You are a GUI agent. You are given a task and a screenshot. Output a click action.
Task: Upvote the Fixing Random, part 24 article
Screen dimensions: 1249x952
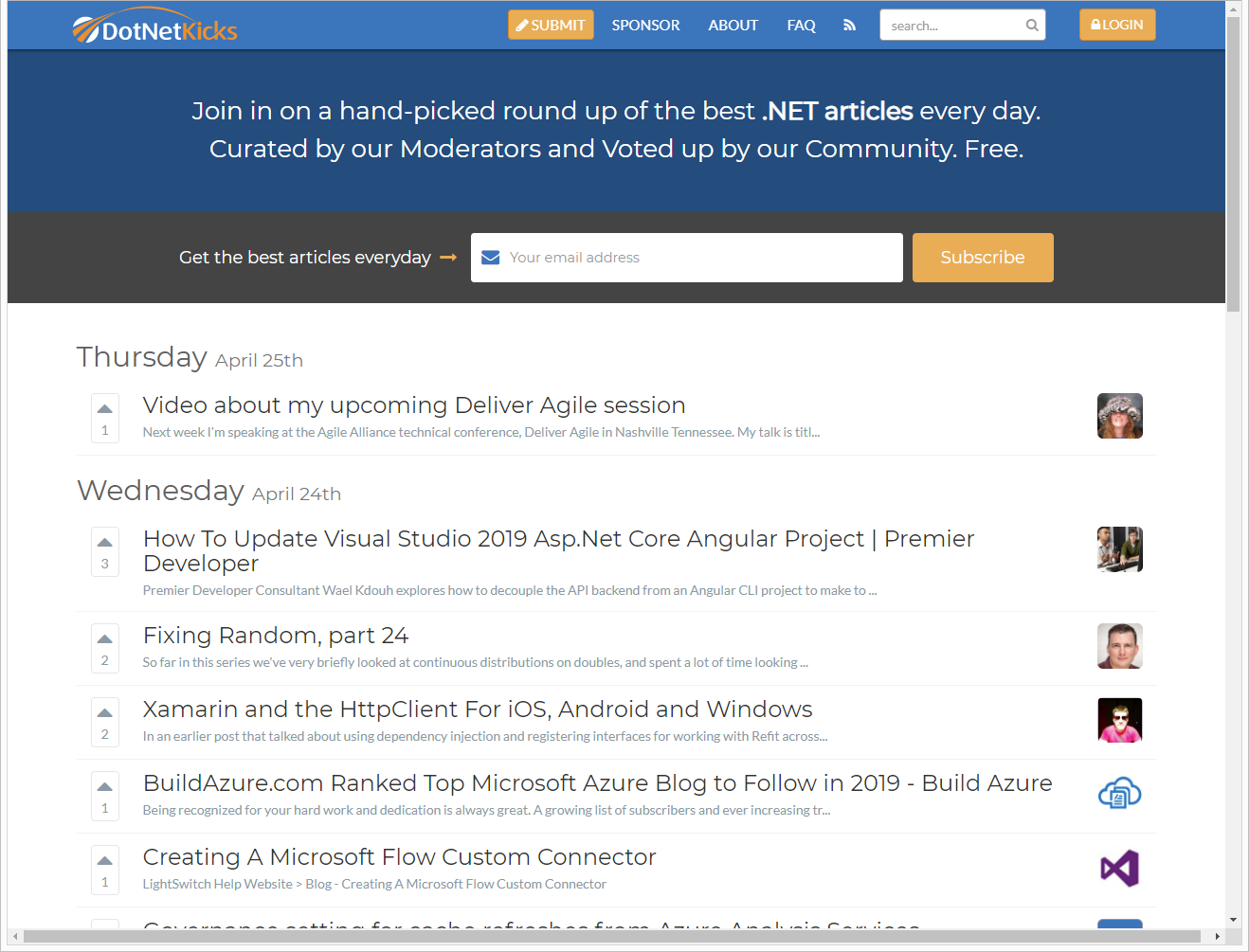105,639
